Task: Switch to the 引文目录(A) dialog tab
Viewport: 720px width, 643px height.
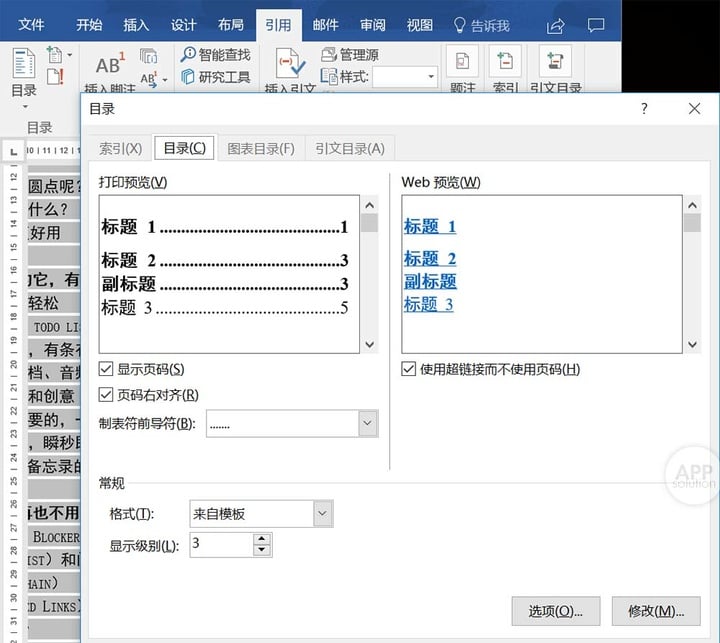Action: click(350, 148)
